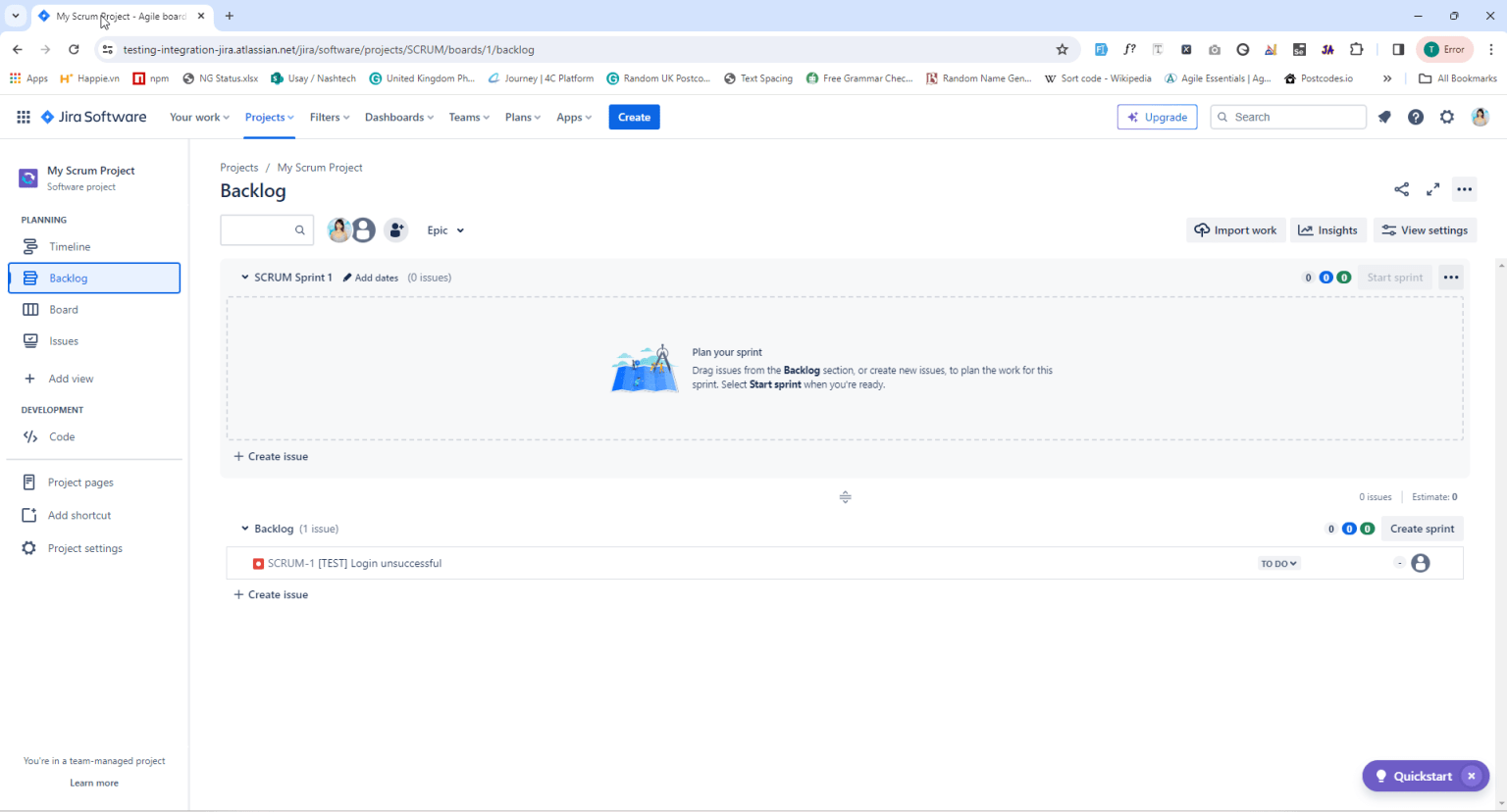Click the share icon beside the Backlog title
The image size is (1507, 812).
click(1401, 189)
